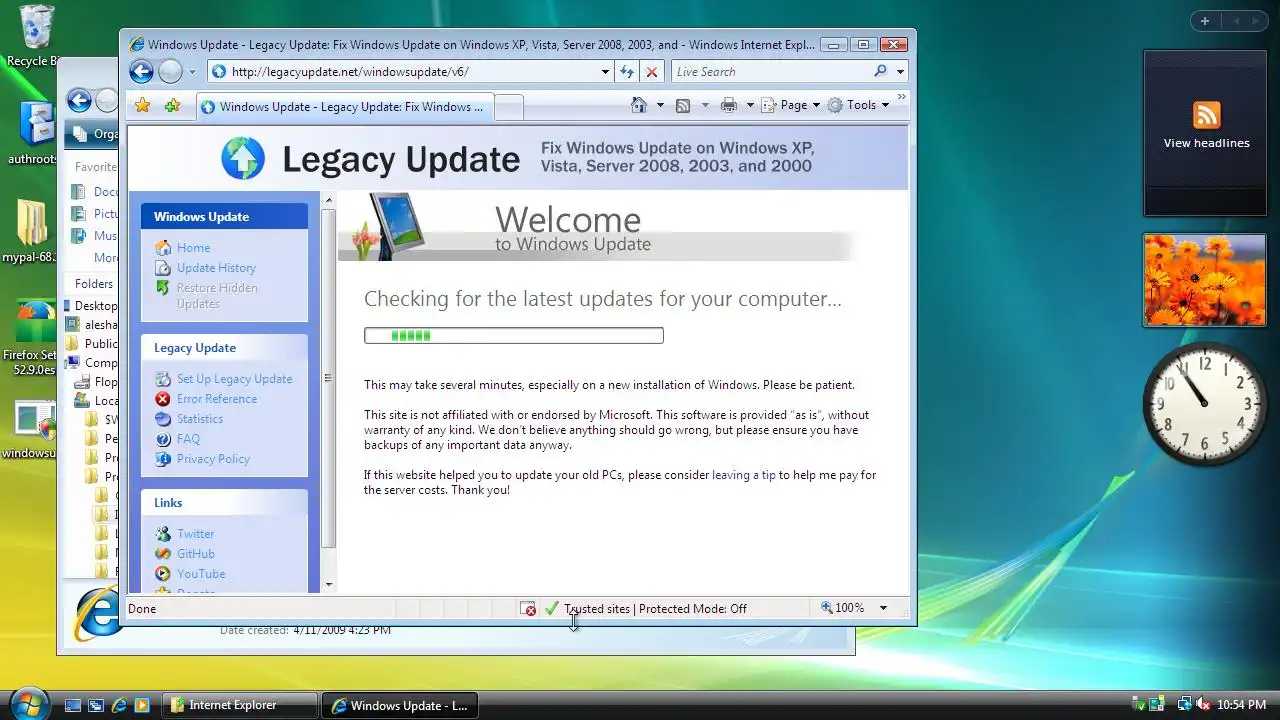Click the Restore Hidden Updates link
The width and height of the screenshot is (1280, 720).
pyautogui.click(x=217, y=296)
